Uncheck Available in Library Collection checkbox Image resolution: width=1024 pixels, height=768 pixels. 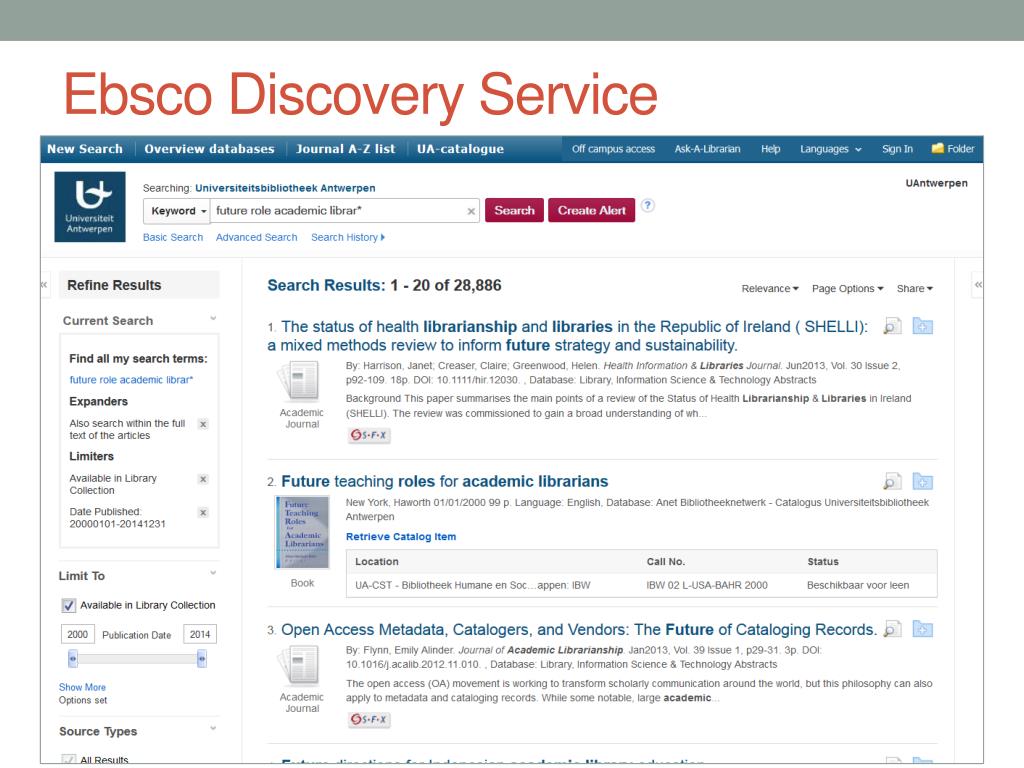pyautogui.click(x=69, y=605)
